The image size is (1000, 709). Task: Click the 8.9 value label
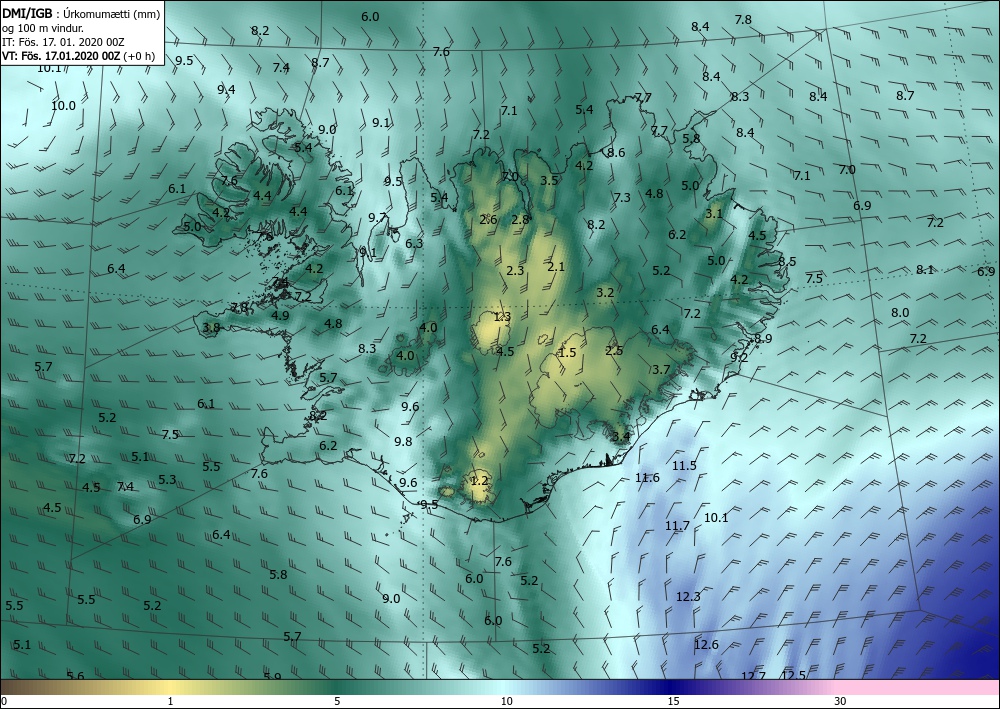pyautogui.click(x=763, y=339)
